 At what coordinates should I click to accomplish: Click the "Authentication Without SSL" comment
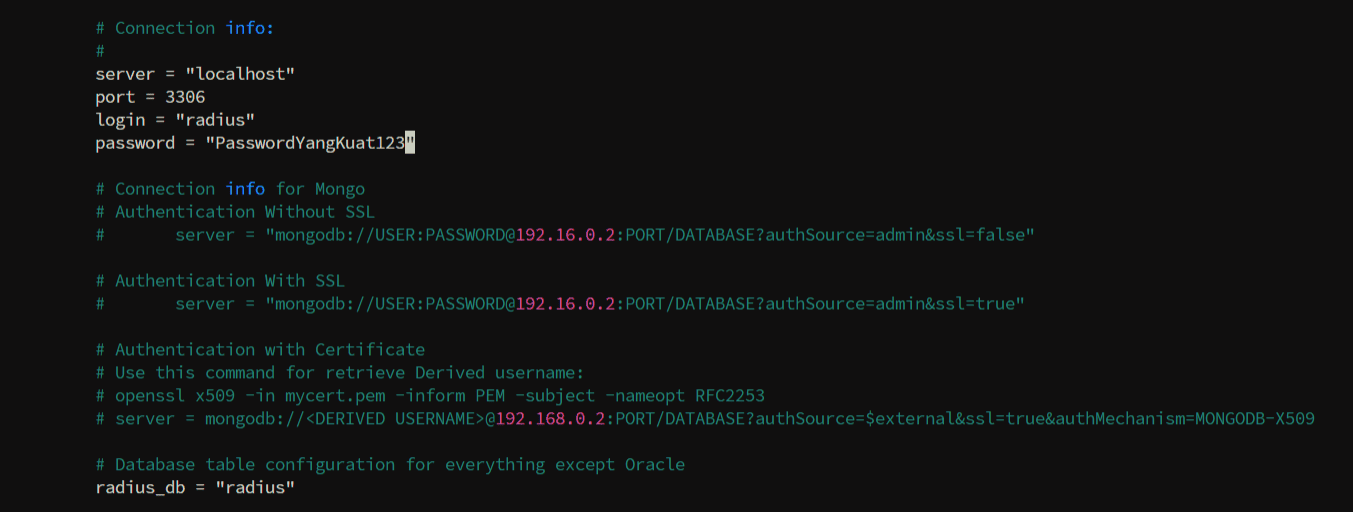coord(244,212)
